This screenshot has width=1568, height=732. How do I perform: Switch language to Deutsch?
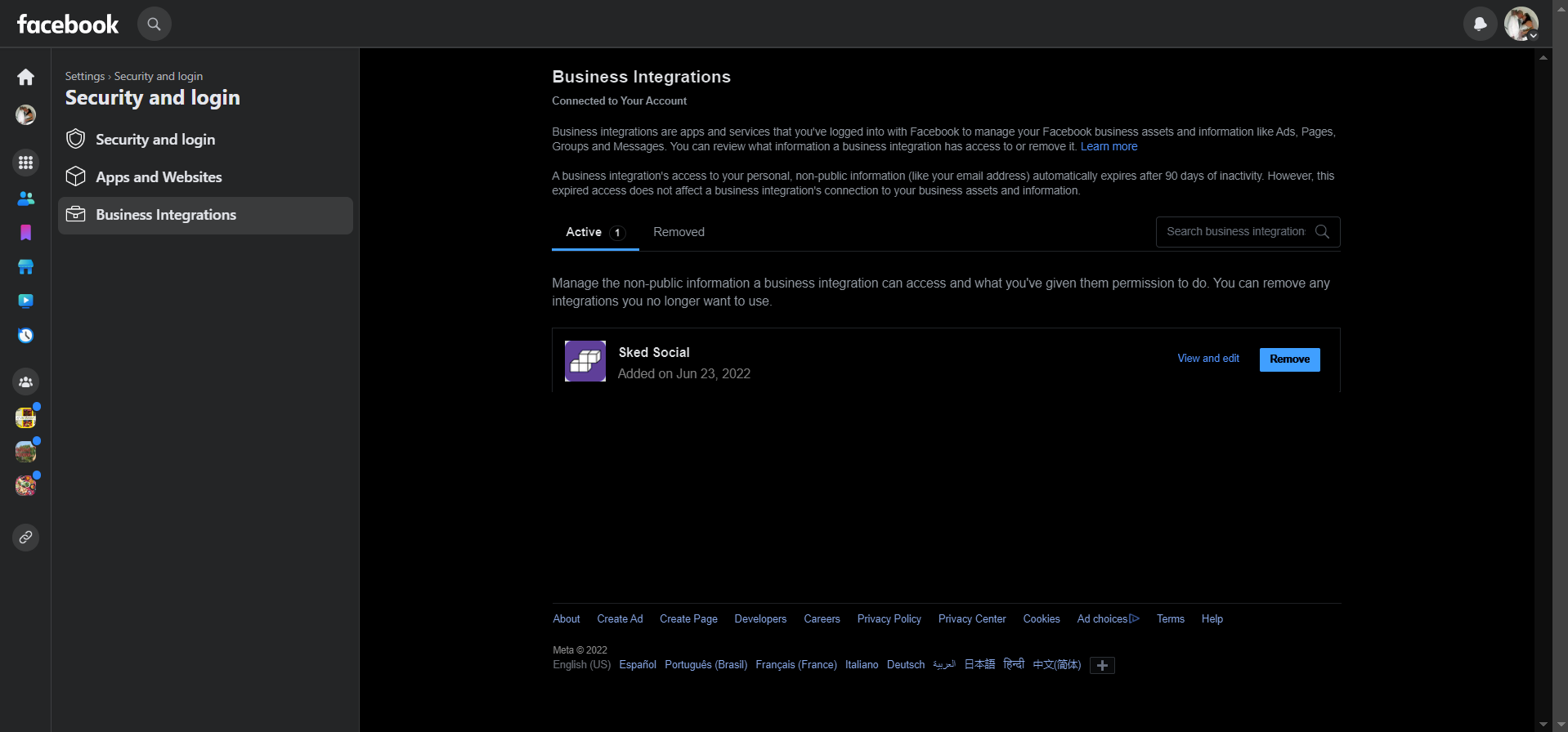click(906, 665)
